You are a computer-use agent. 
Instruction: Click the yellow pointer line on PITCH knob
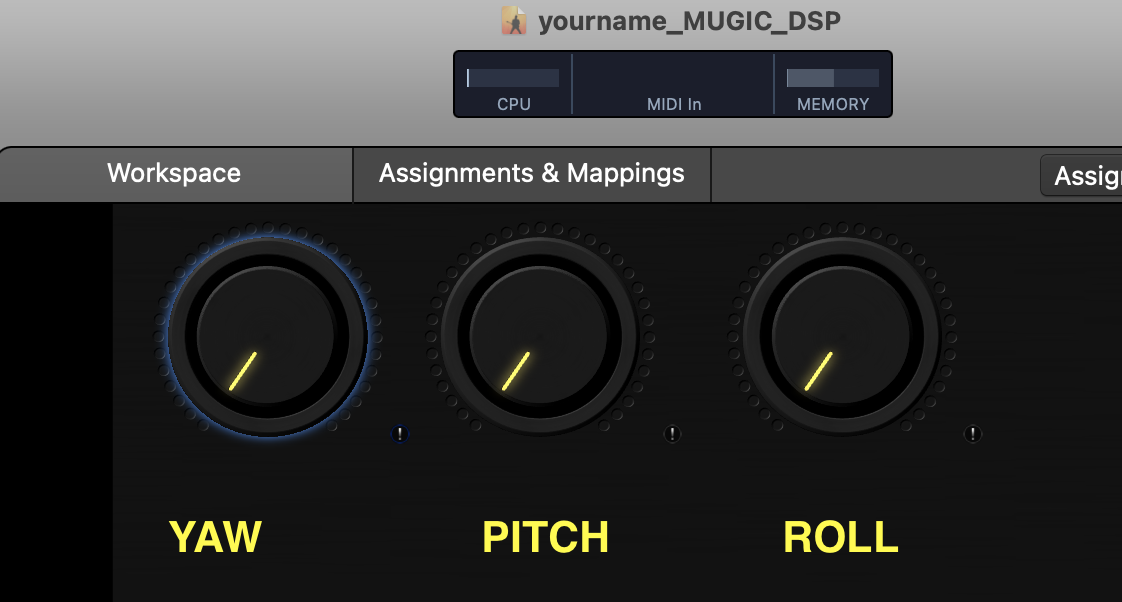[516, 371]
